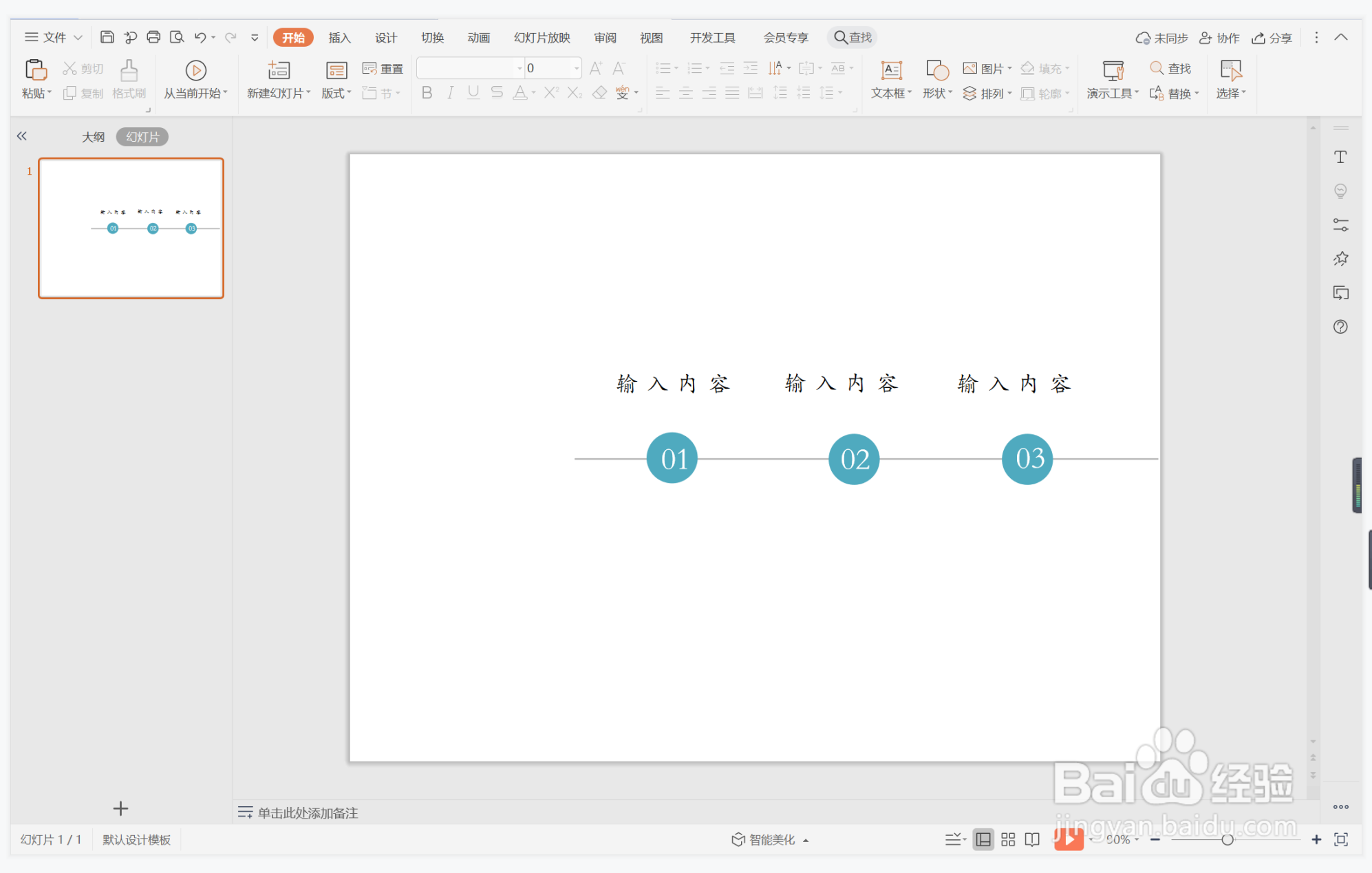Open slide sorter grid view
The height and width of the screenshot is (873, 1372).
click(1008, 839)
